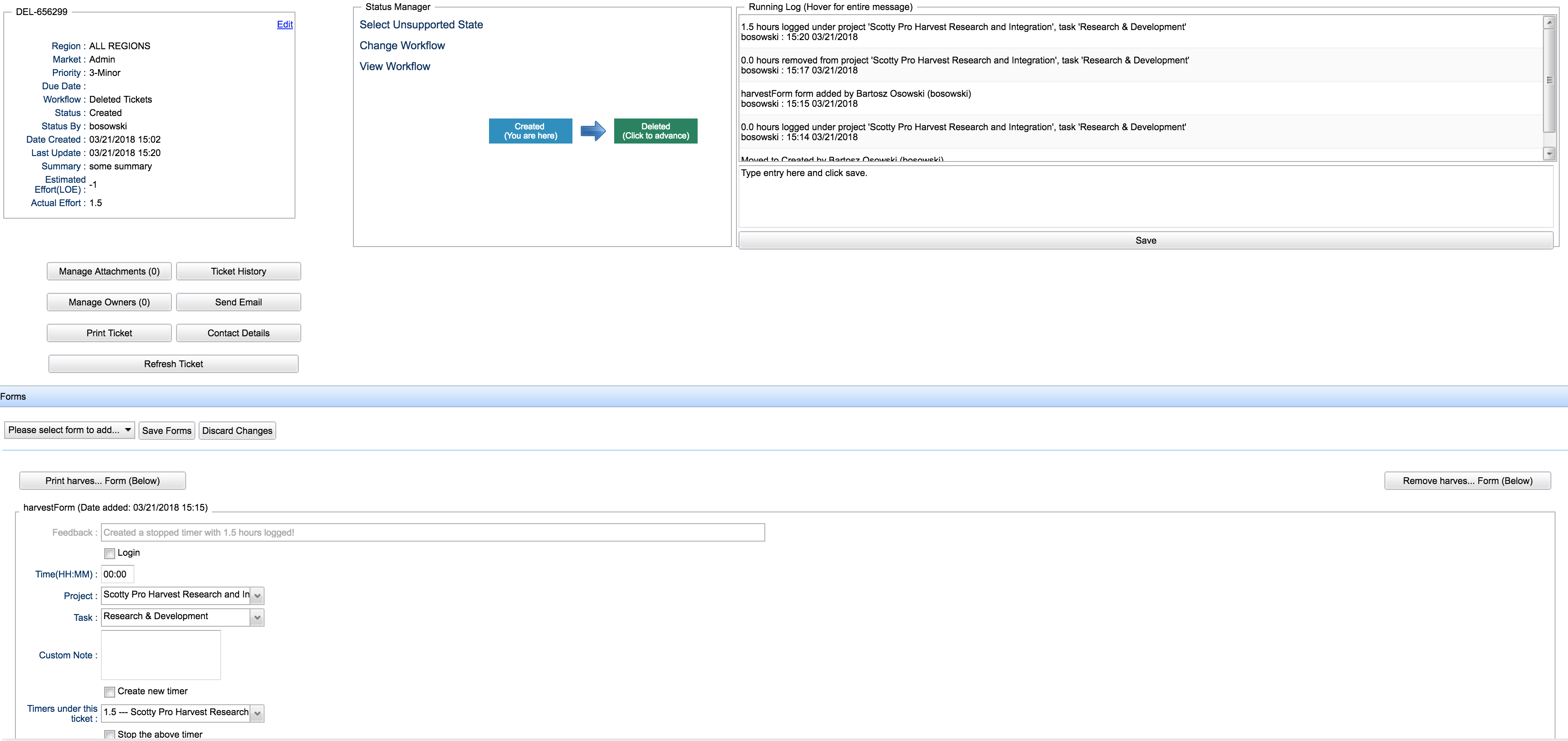The width and height of the screenshot is (1568, 741).
Task: Click the Refresh Ticket button
Action: click(174, 364)
